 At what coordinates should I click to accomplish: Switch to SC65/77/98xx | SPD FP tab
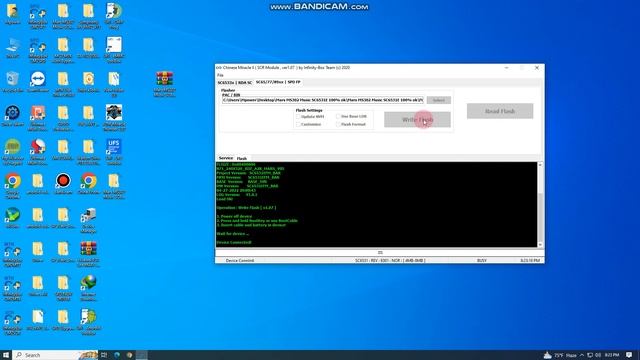[x=278, y=82]
